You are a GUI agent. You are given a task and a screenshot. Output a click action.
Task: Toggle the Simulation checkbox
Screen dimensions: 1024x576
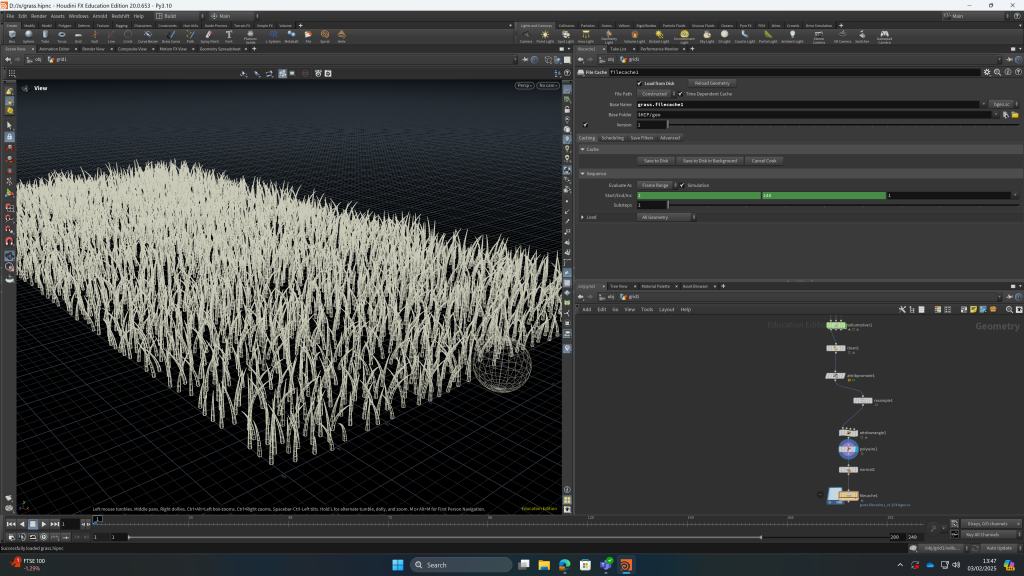click(x=682, y=185)
